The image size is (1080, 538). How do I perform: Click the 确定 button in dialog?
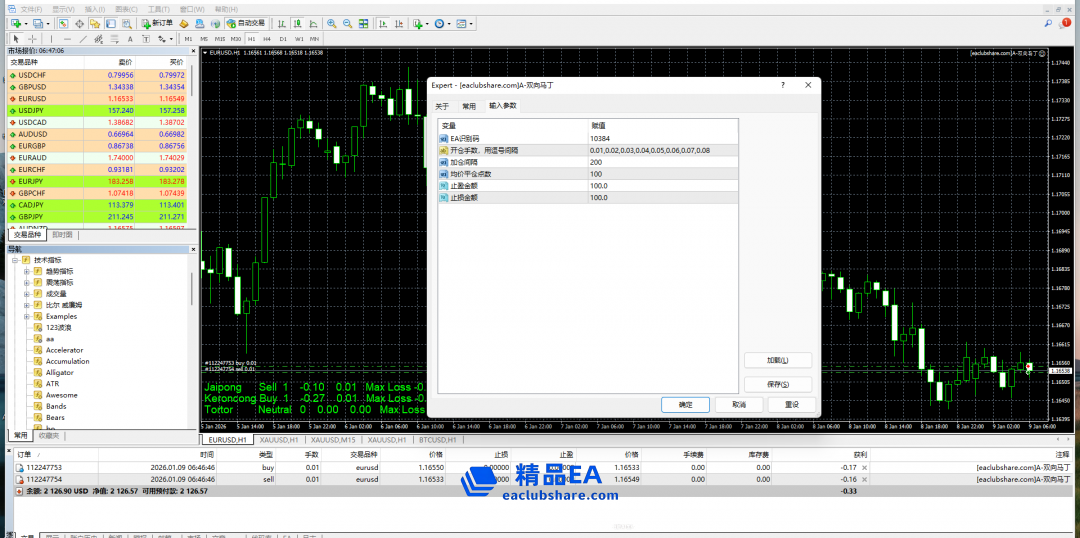coord(685,405)
